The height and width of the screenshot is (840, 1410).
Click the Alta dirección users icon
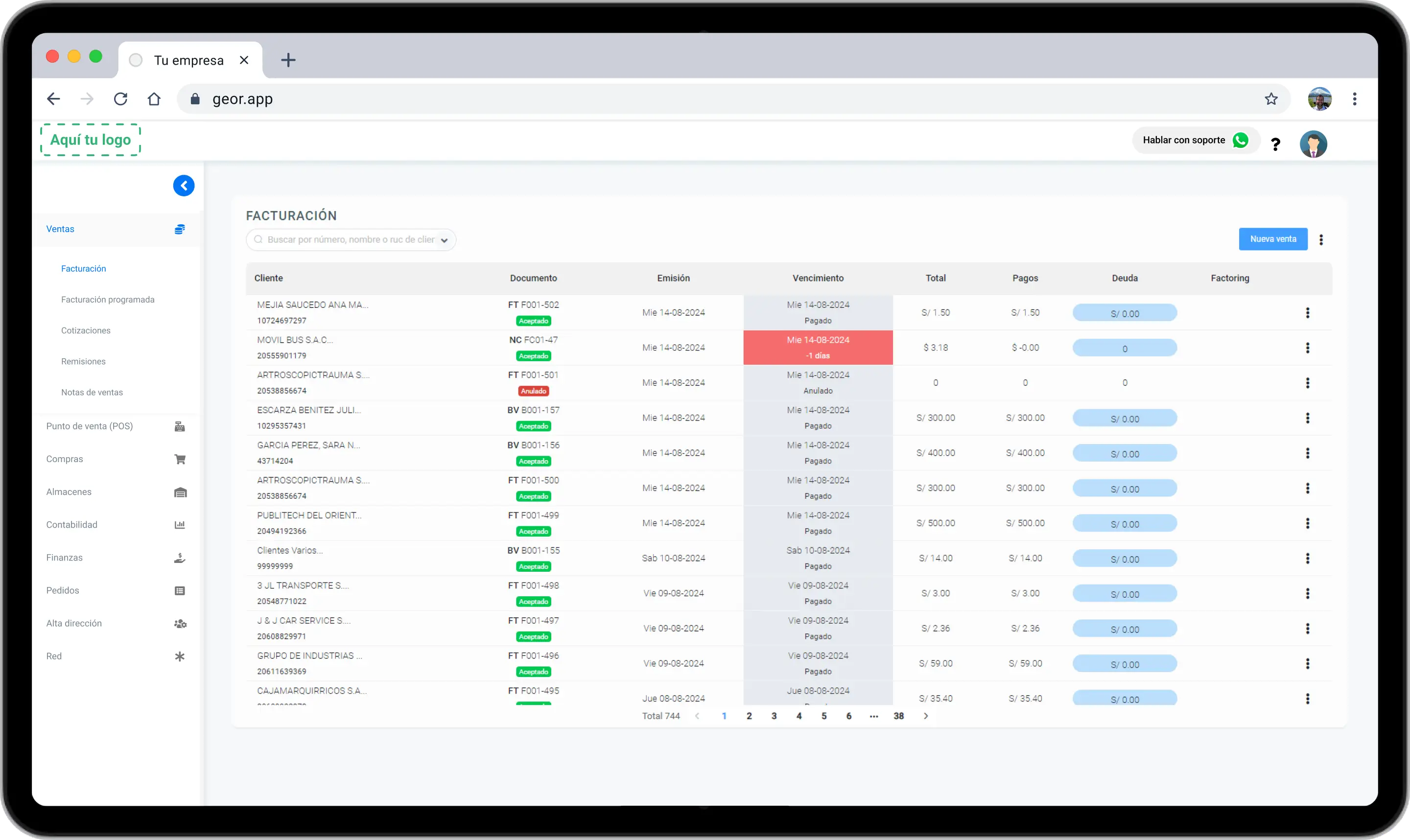(x=180, y=623)
